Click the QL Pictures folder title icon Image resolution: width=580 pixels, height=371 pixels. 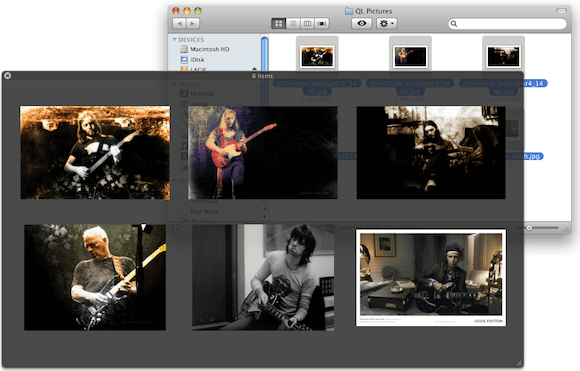pyautogui.click(x=349, y=11)
